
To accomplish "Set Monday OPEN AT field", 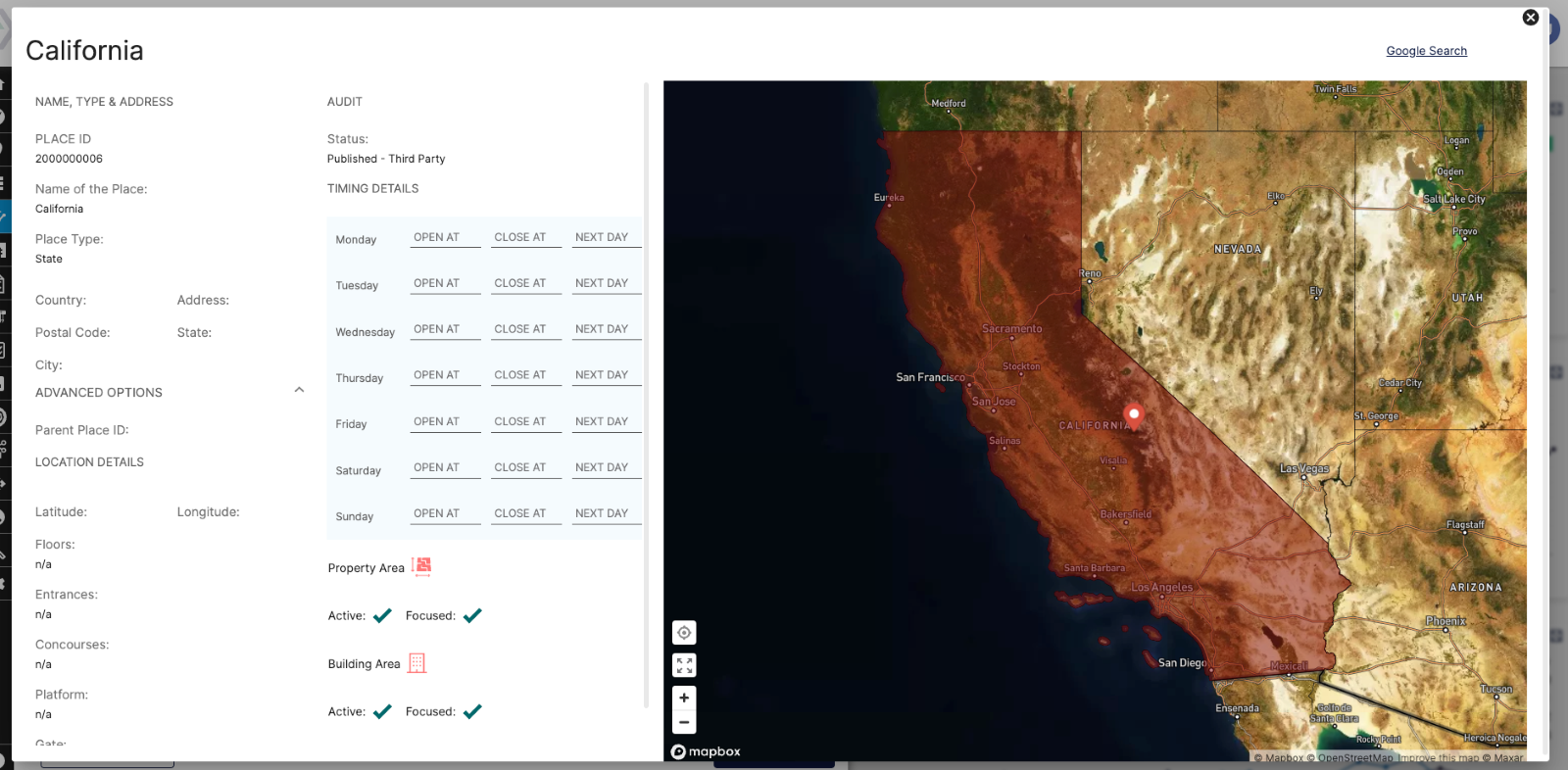I will pyautogui.click(x=445, y=237).
